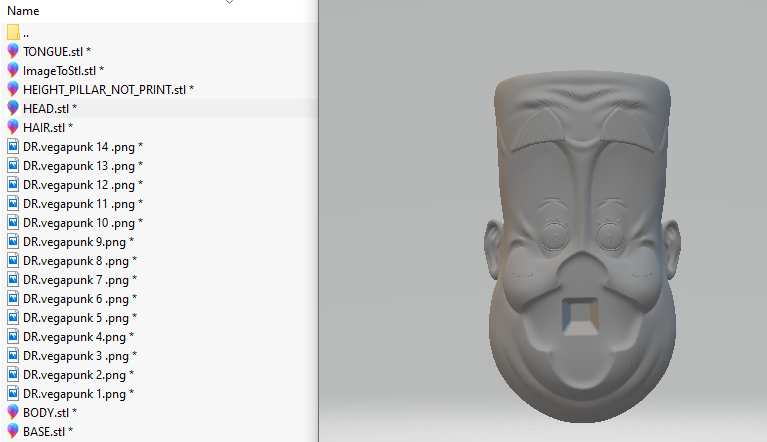Screen dimensions: 767x442
Task: Go up via the '..' parent entry
Action: coord(26,35)
